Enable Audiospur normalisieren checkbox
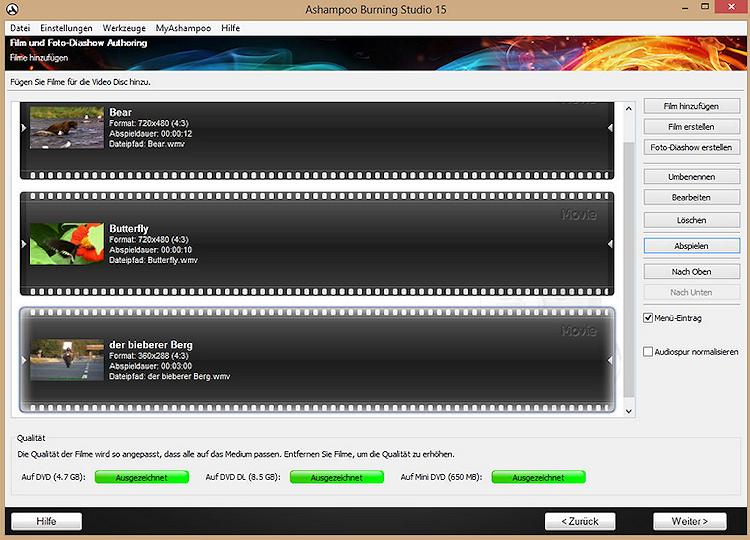The width and height of the screenshot is (750, 540). 648,352
